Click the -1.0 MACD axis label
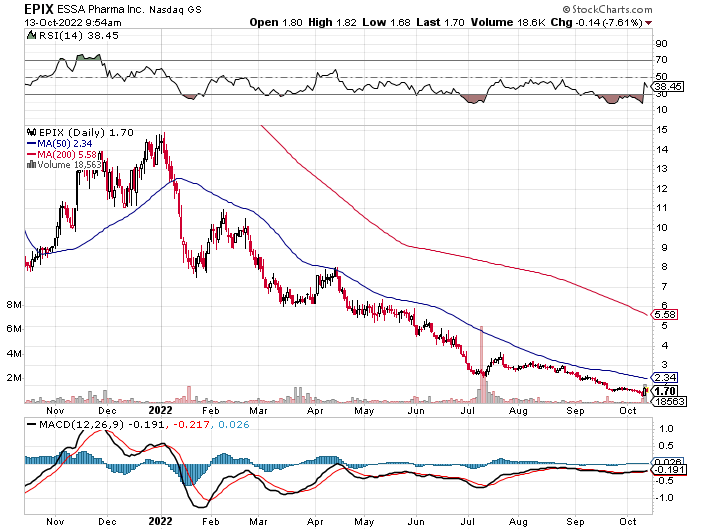Screen dimensions: 703x530 pyautogui.click(x=664, y=497)
